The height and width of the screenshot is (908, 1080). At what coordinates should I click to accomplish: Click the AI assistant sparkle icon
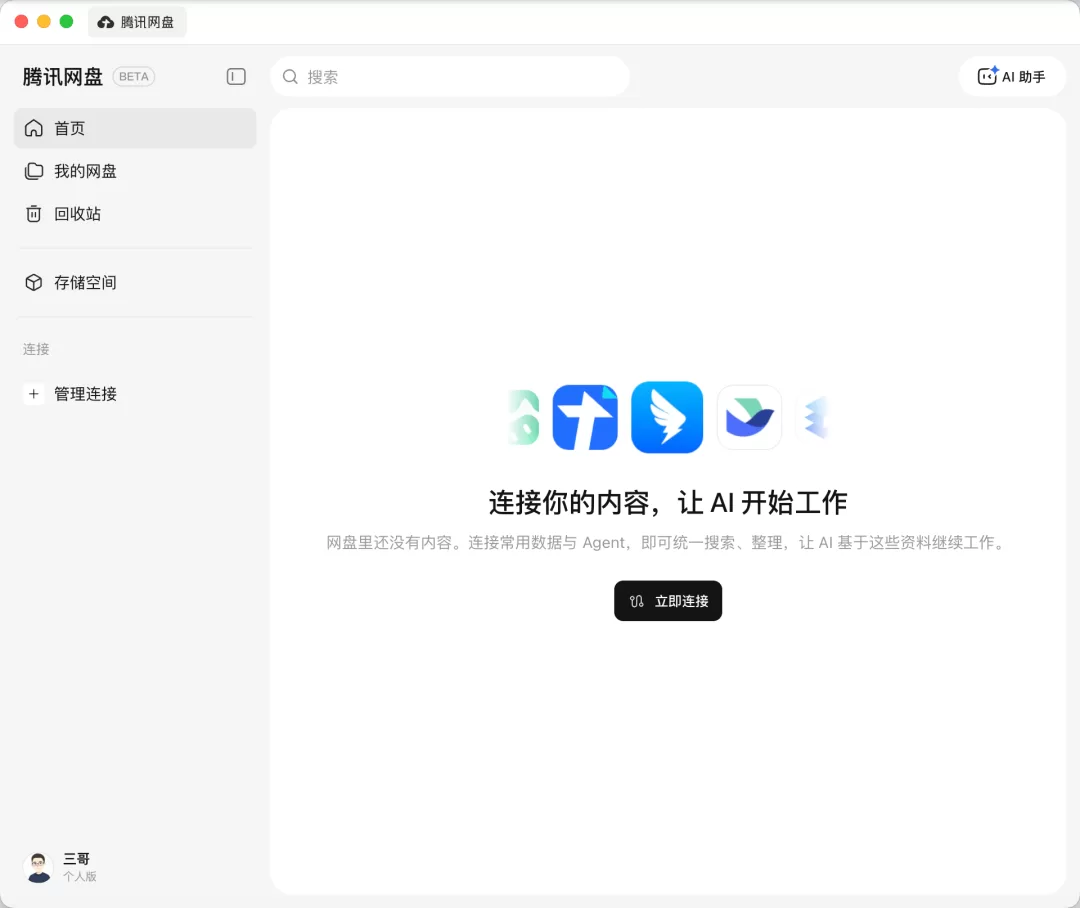pos(988,76)
